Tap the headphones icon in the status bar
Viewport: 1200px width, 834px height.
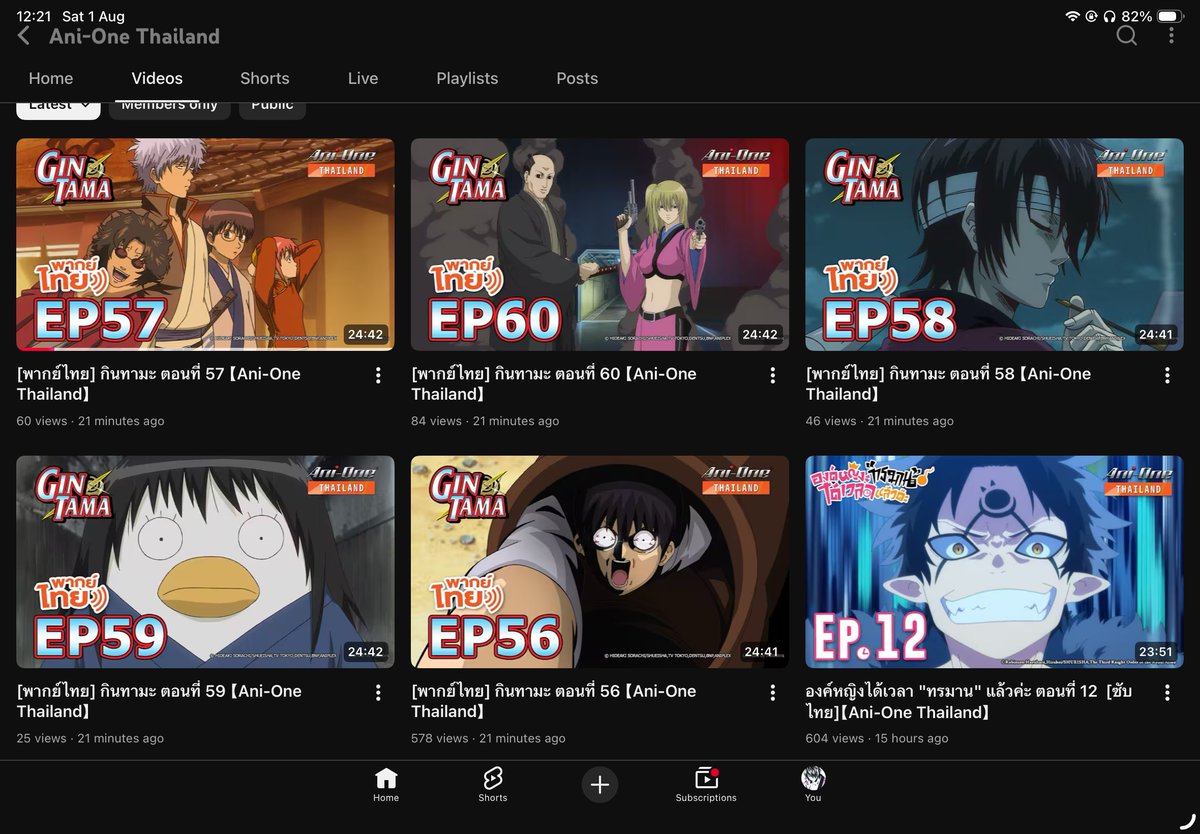point(1109,16)
